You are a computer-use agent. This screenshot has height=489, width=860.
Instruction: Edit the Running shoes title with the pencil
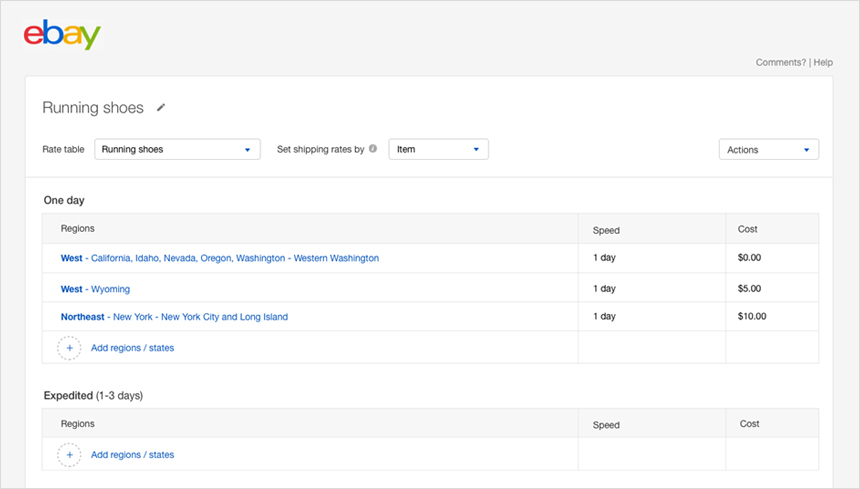point(161,107)
